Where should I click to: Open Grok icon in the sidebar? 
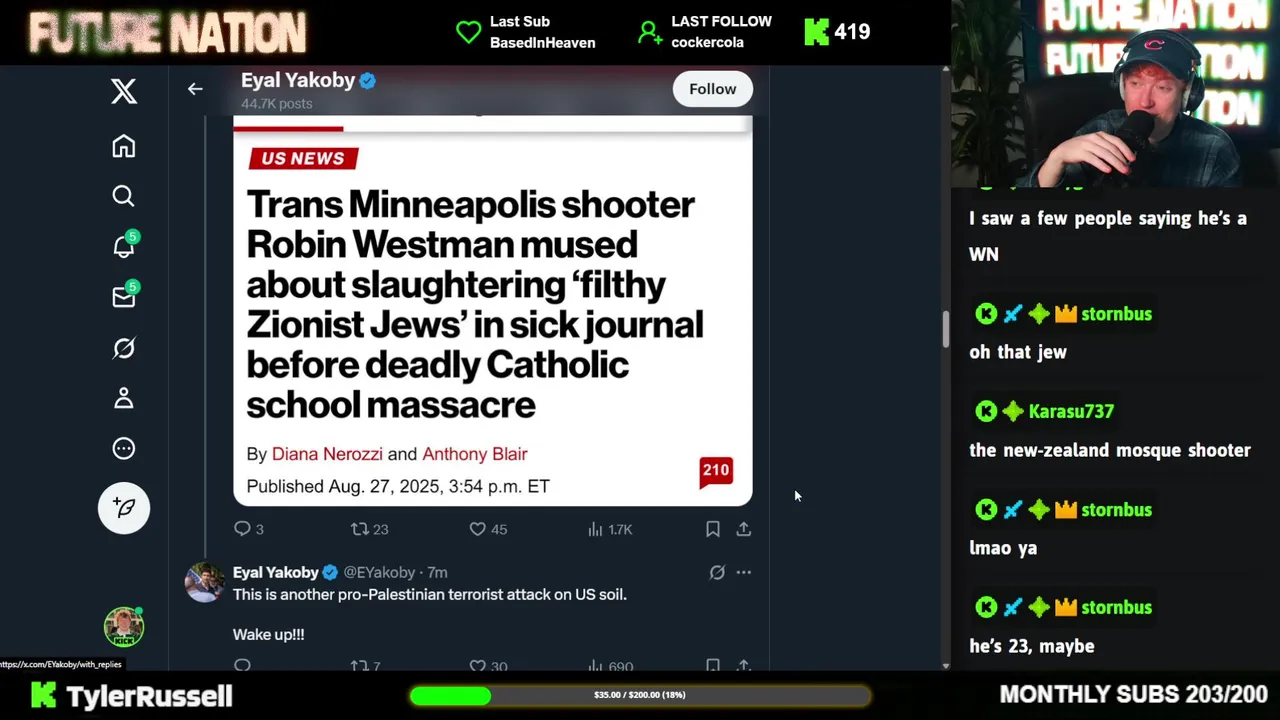point(124,348)
